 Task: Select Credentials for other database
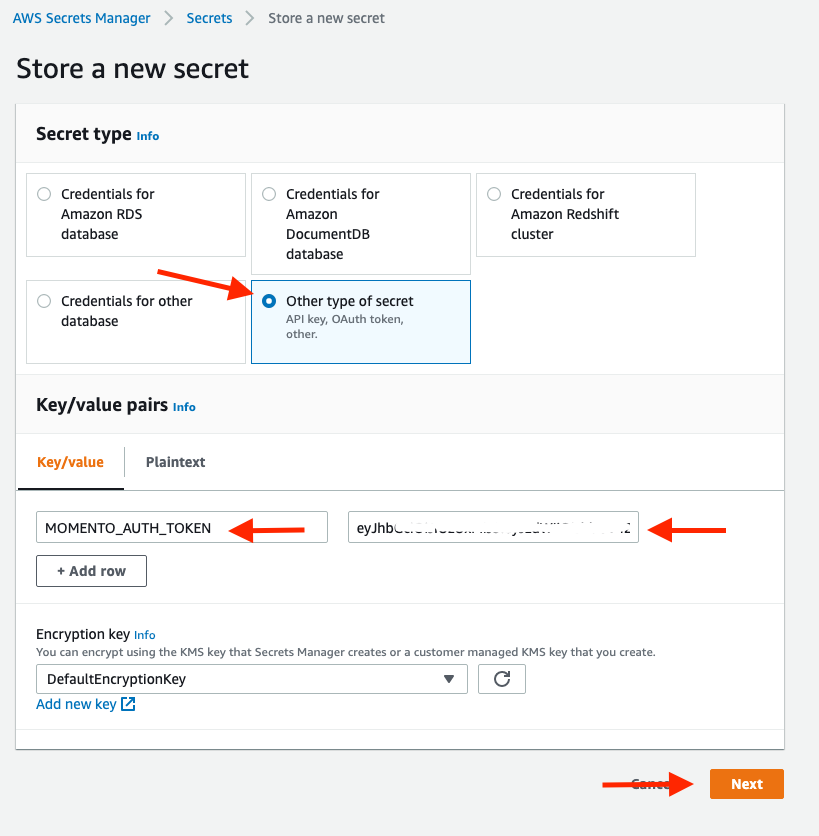[44, 301]
